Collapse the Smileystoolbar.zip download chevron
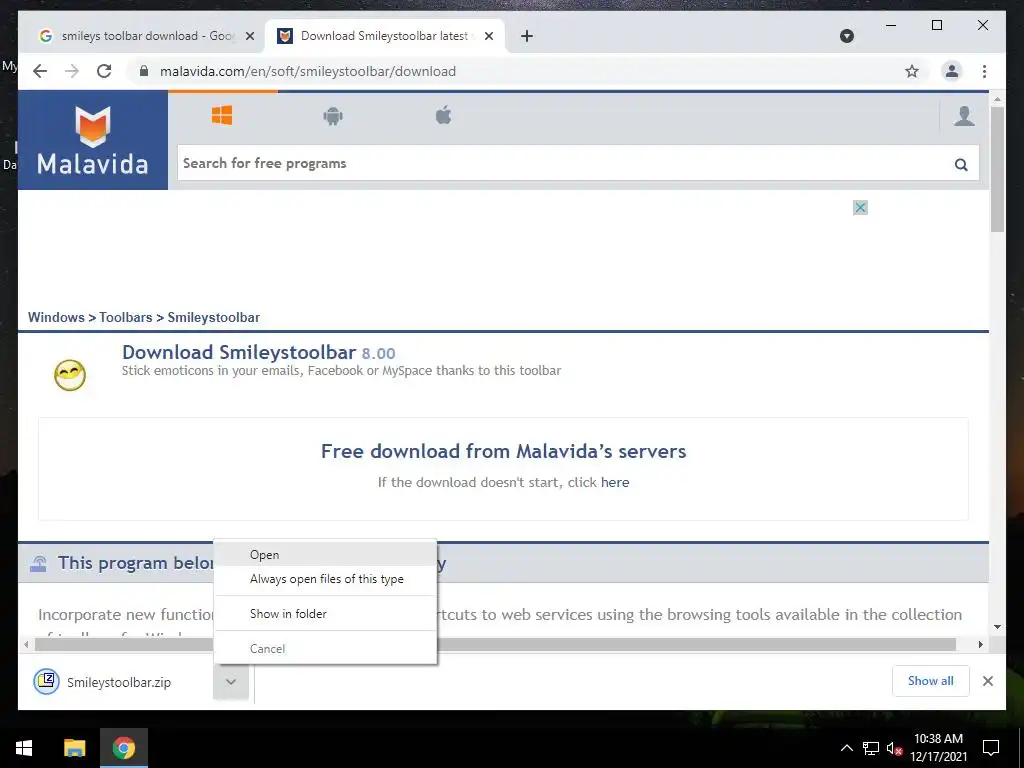The image size is (1024, 768). (231, 682)
